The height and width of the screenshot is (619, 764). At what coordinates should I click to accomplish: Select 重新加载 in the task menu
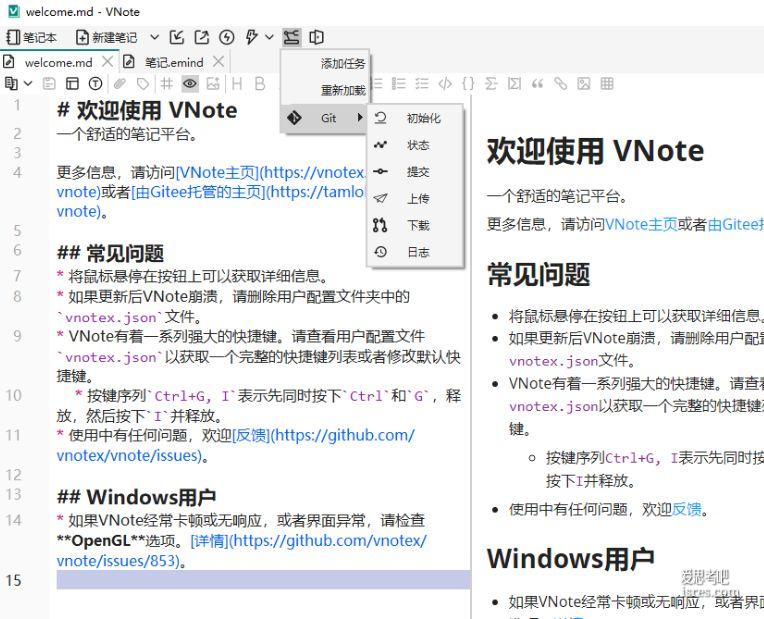tap(325, 90)
